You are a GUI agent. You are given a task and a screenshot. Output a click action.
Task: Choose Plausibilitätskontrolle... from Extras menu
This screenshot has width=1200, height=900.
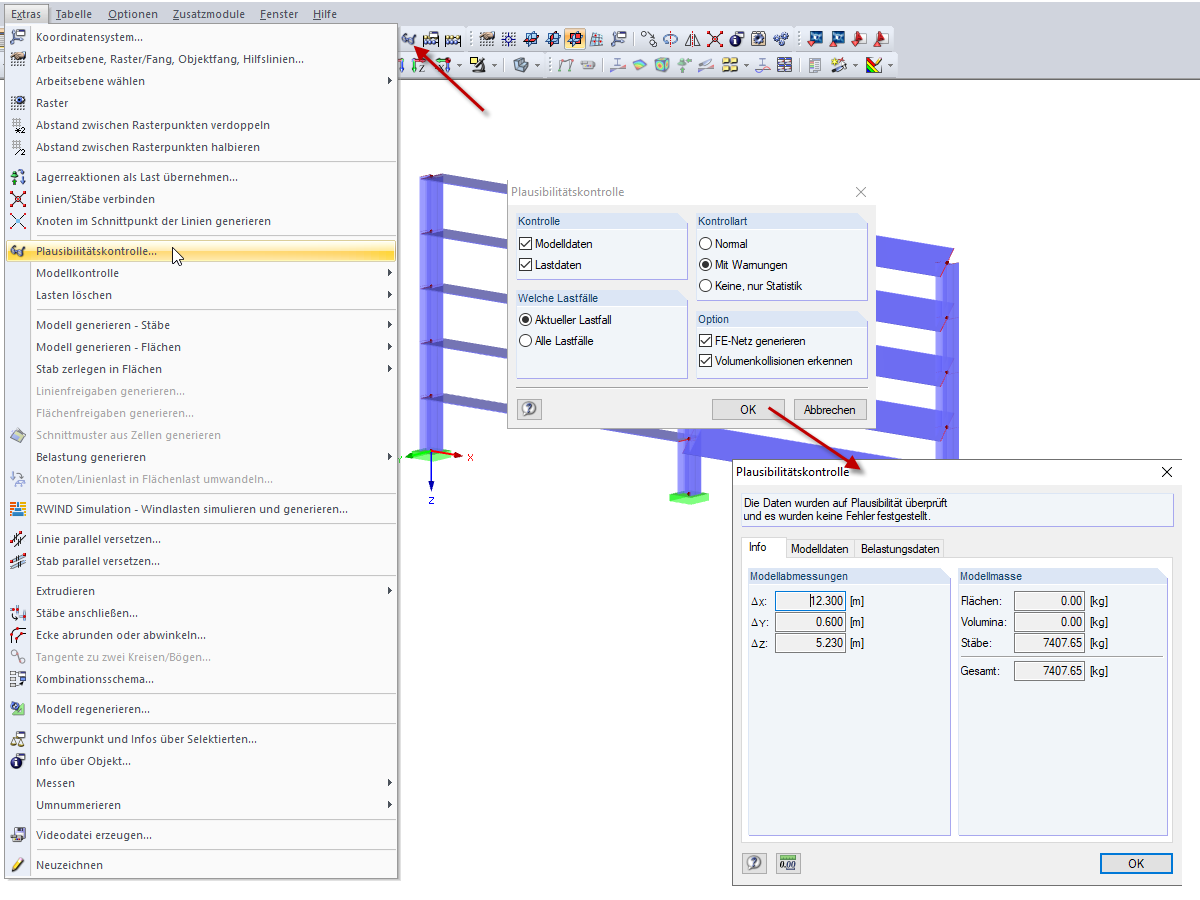tap(201, 251)
